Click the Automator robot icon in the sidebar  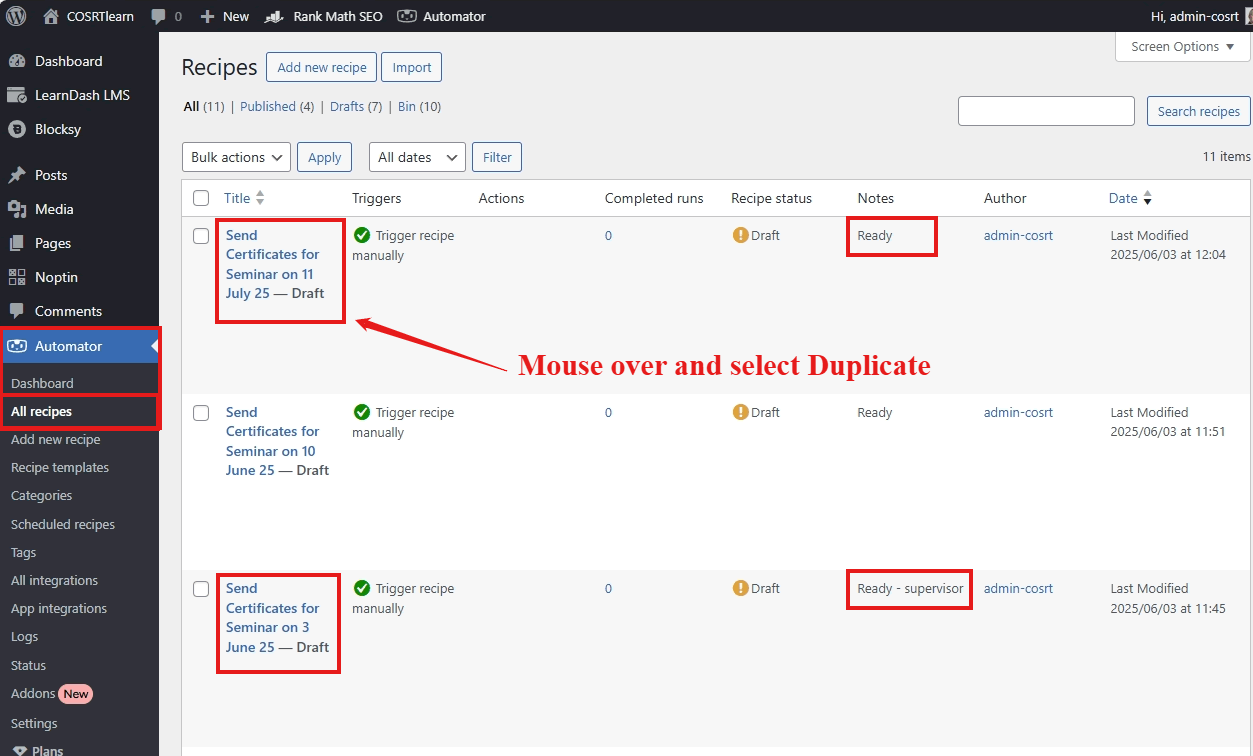click(x=17, y=346)
